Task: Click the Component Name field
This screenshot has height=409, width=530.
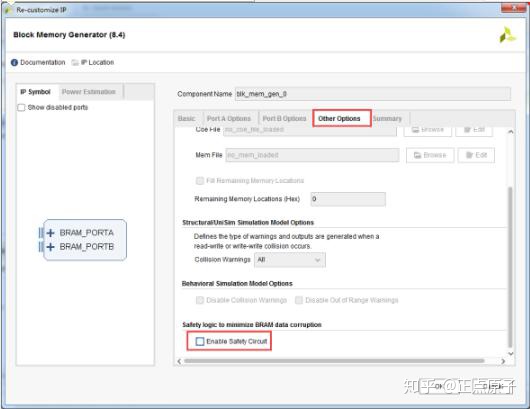Action: coord(373,94)
